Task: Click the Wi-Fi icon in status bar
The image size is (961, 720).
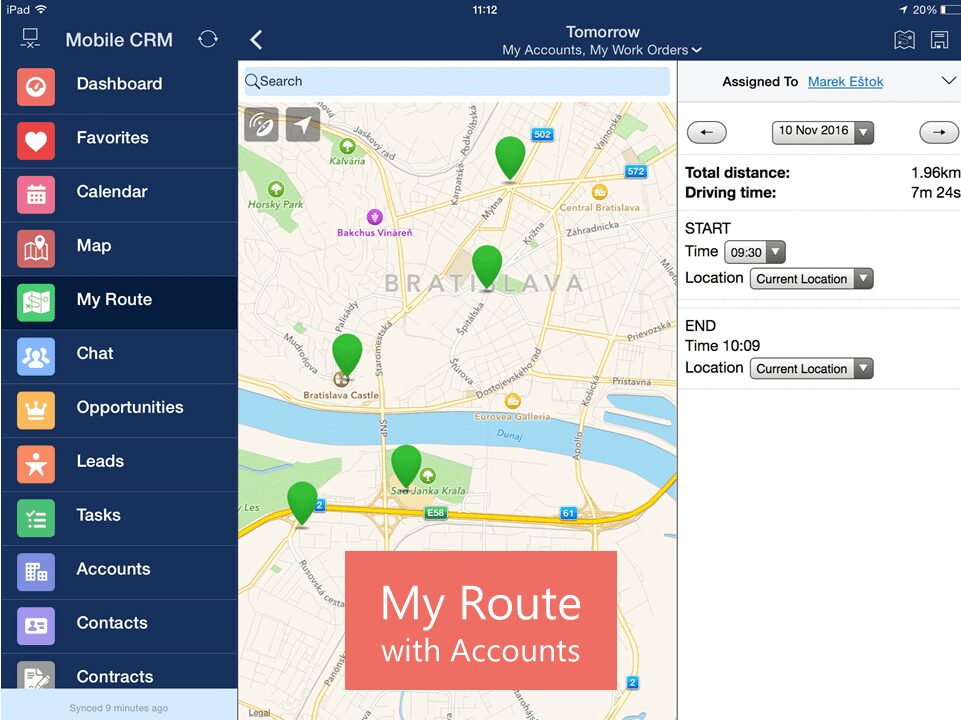Action: pyautogui.click(x=41, y=9)
